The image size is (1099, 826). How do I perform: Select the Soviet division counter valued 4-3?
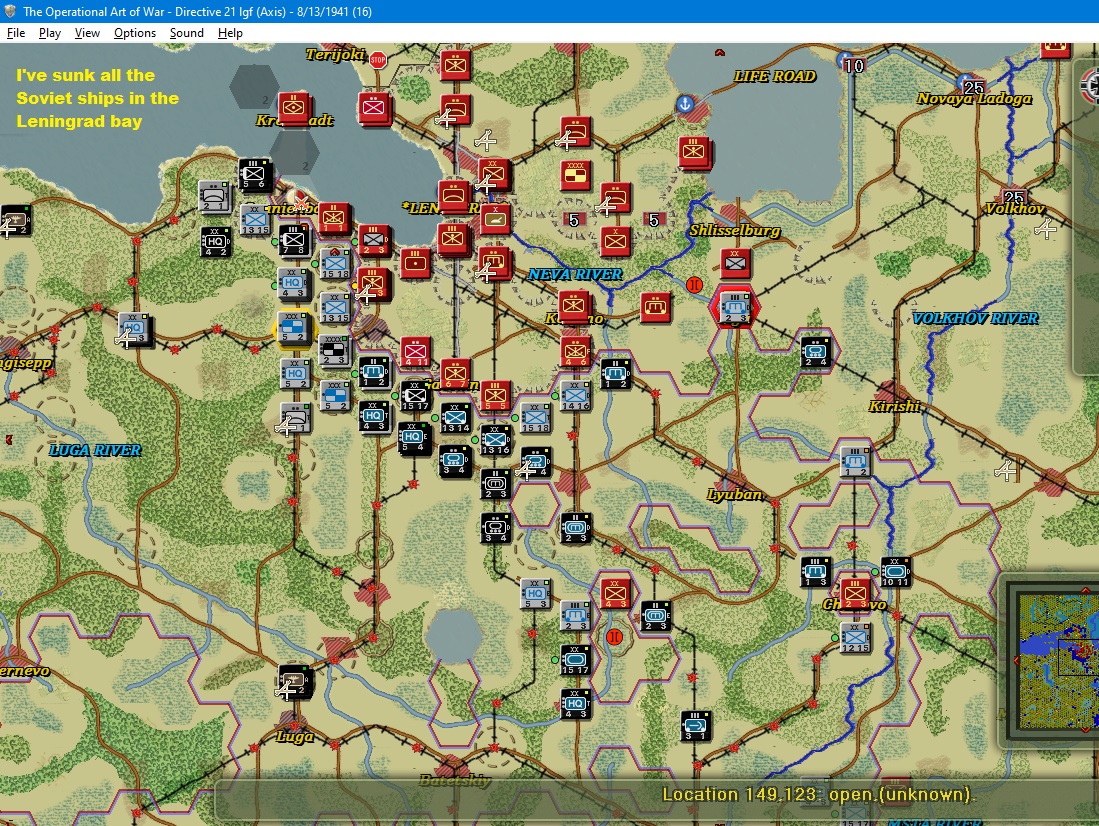click(x=615, y=593)
